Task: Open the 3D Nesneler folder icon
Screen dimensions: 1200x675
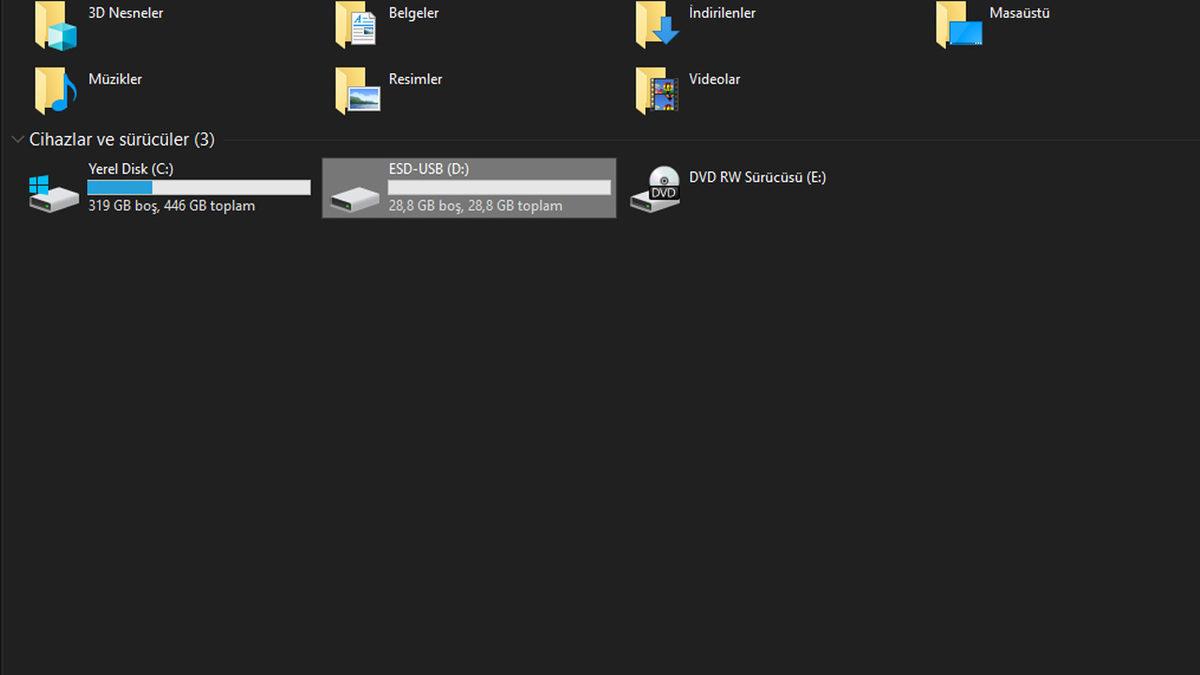Action: tap(55, 25)
